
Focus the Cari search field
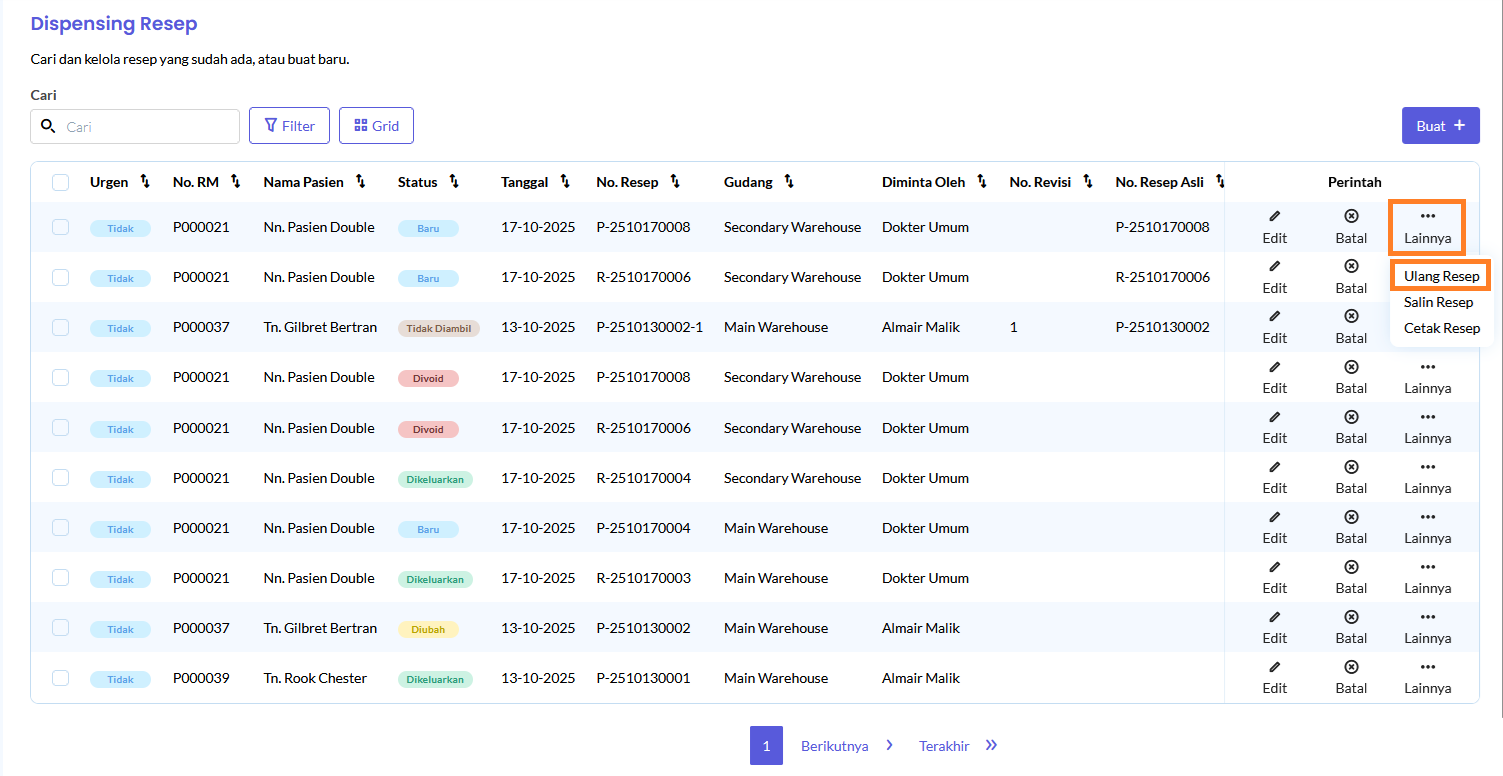point(135,127)
